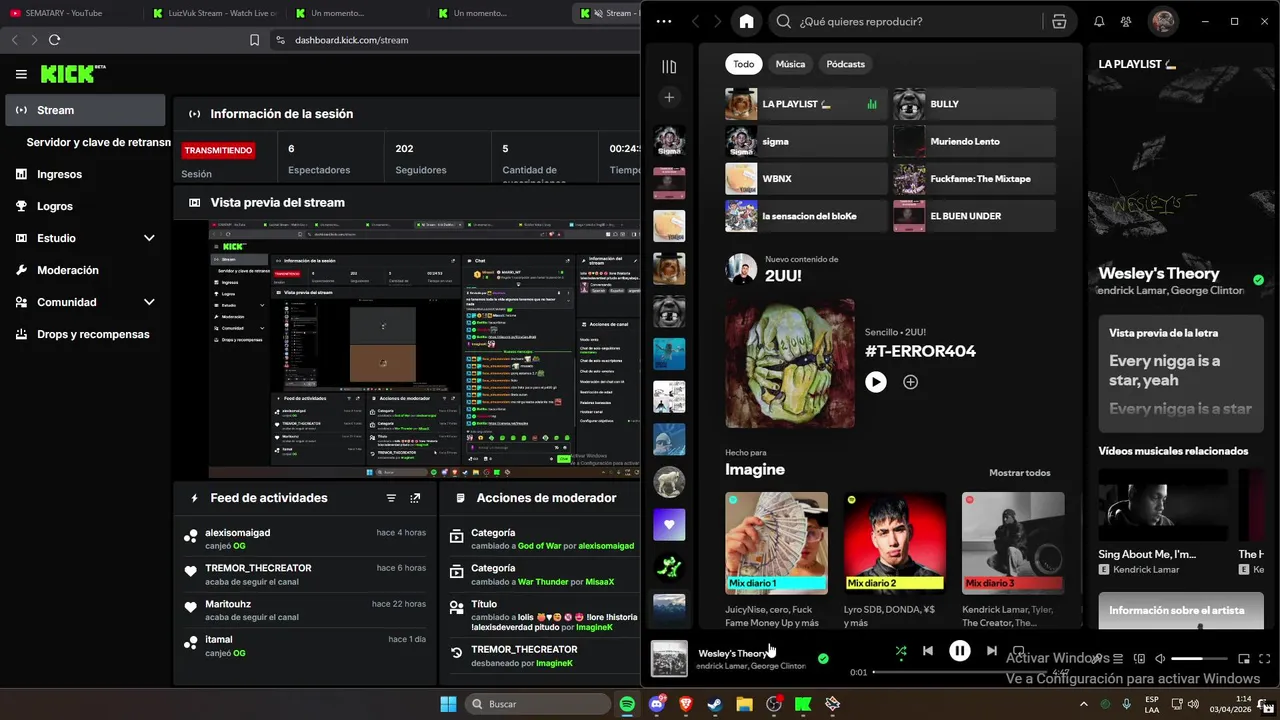Open Información sobre el artista card

(x=1181, y=610)
